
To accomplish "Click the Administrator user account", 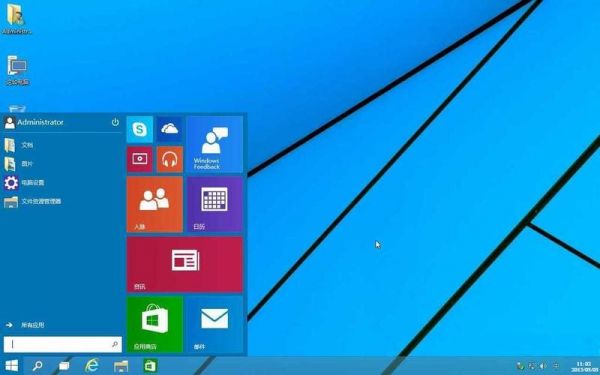I will tap(34, 122).
